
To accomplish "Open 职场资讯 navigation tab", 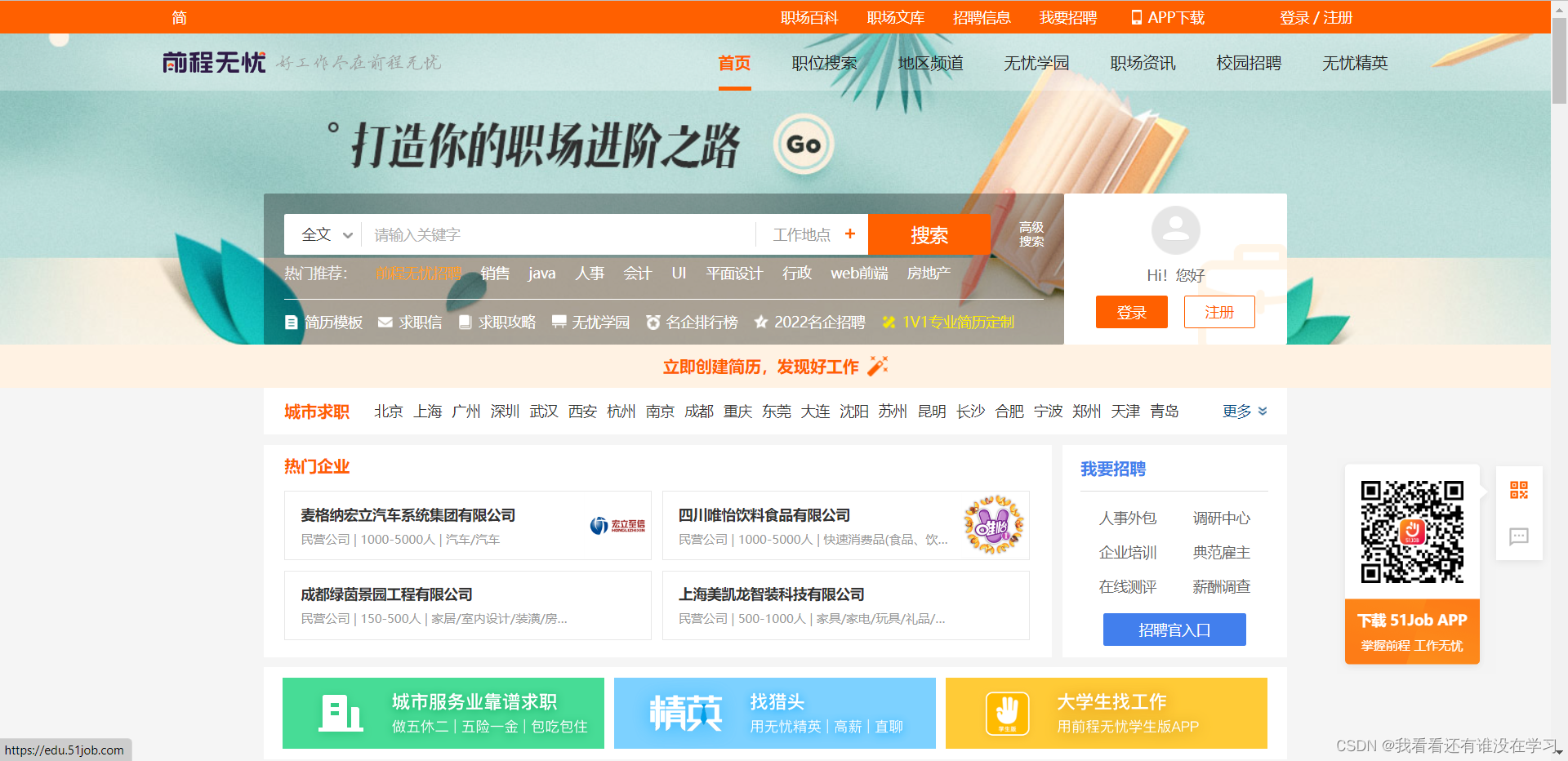I will (x=1143, y=63).
